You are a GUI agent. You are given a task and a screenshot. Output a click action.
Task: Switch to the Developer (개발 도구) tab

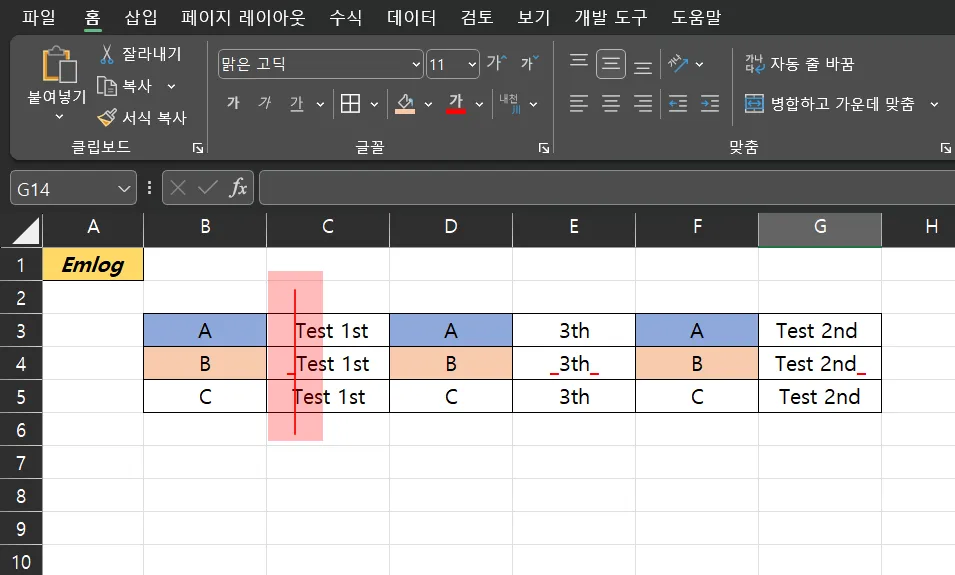611,17
